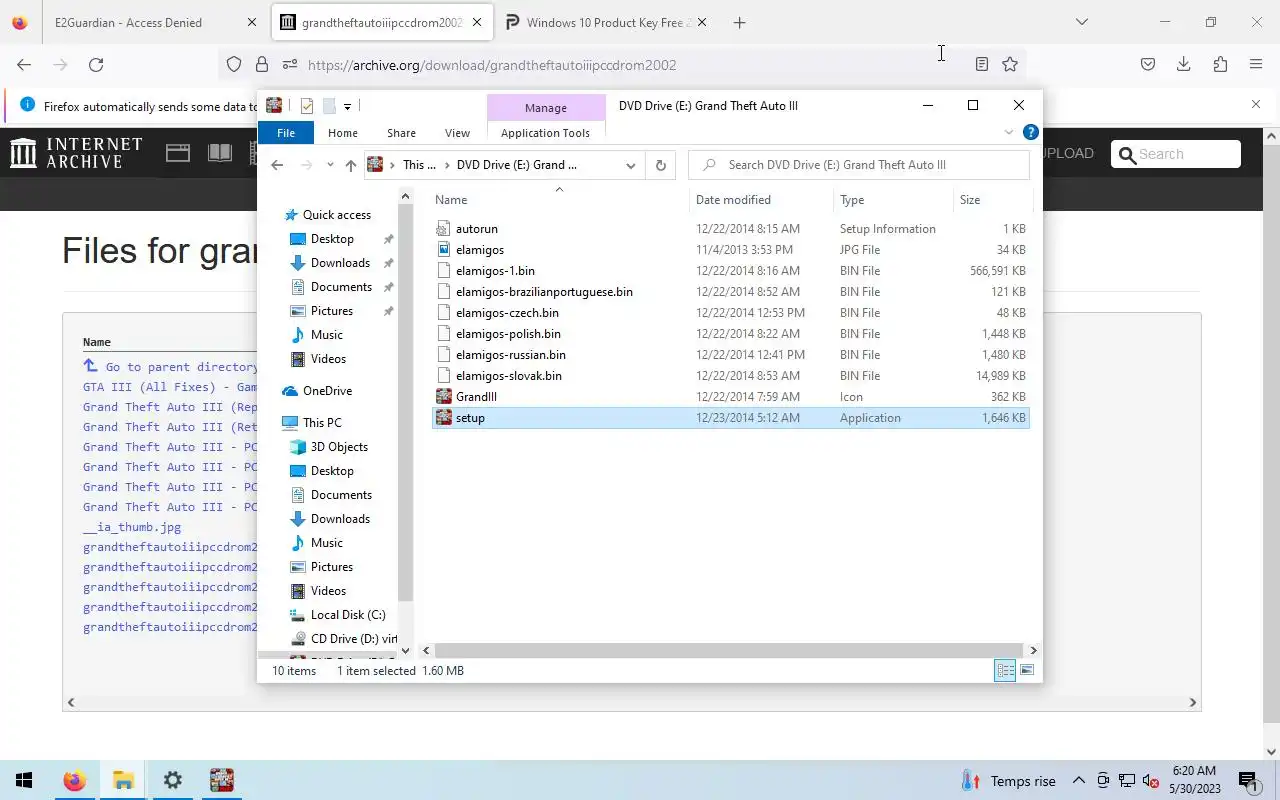Screen dimensions: 1280x800
Task: Open Quick access in navigation pane
Action: [336, 215]
